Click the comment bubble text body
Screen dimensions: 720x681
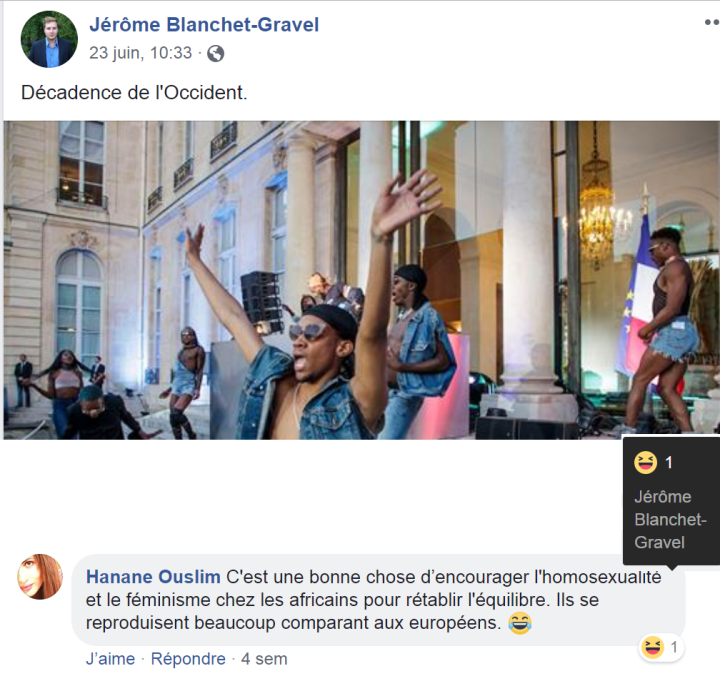coord(378,600)
